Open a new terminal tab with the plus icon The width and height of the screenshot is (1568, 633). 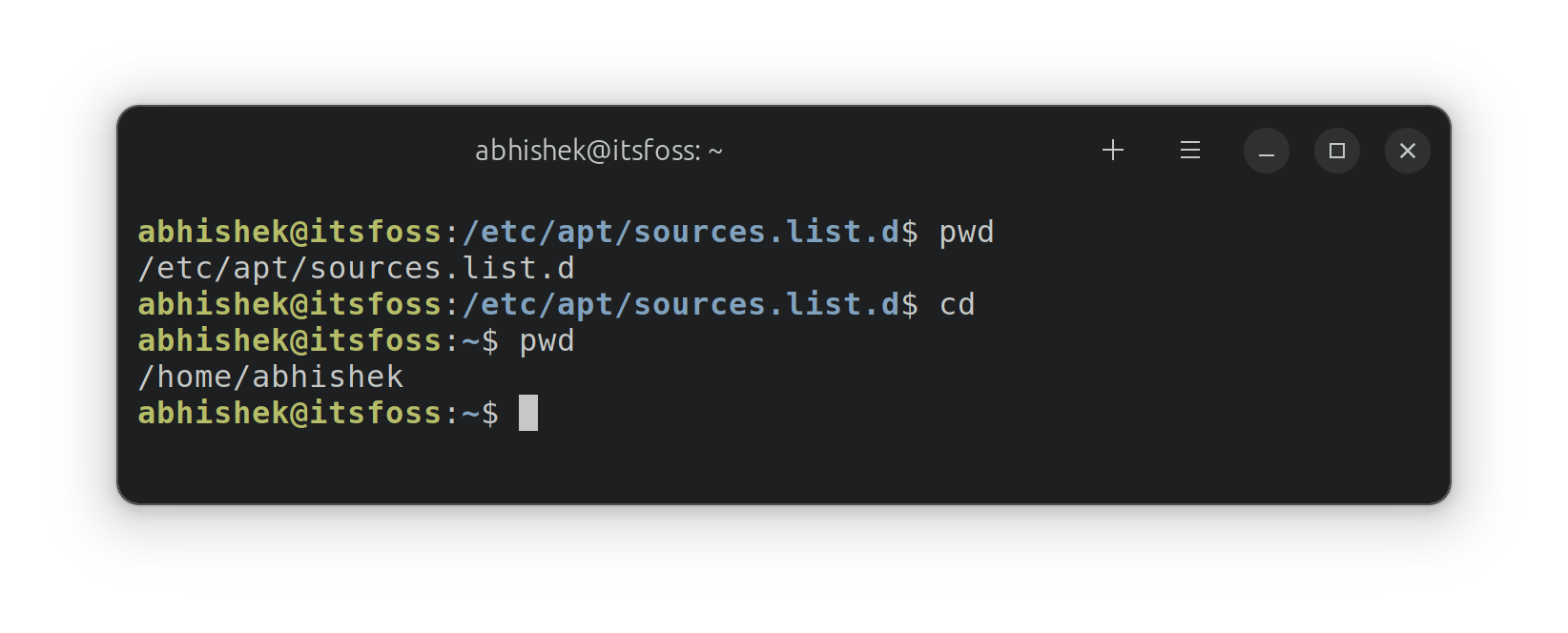[x=1112, y=150]
